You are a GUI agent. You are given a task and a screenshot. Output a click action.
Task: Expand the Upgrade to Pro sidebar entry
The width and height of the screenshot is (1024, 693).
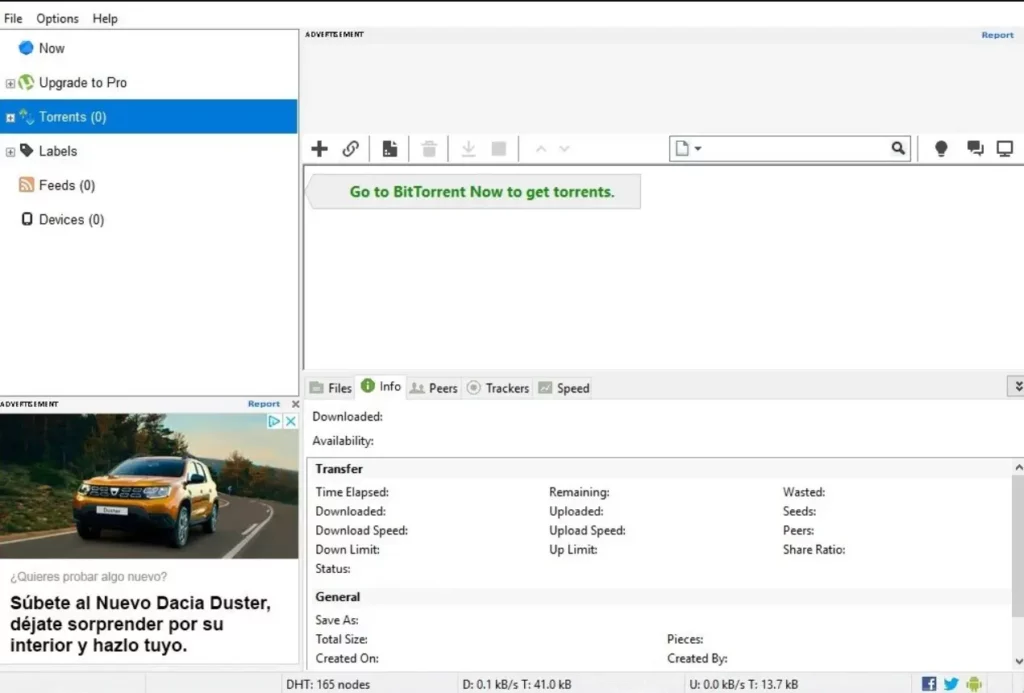[10, 82]
